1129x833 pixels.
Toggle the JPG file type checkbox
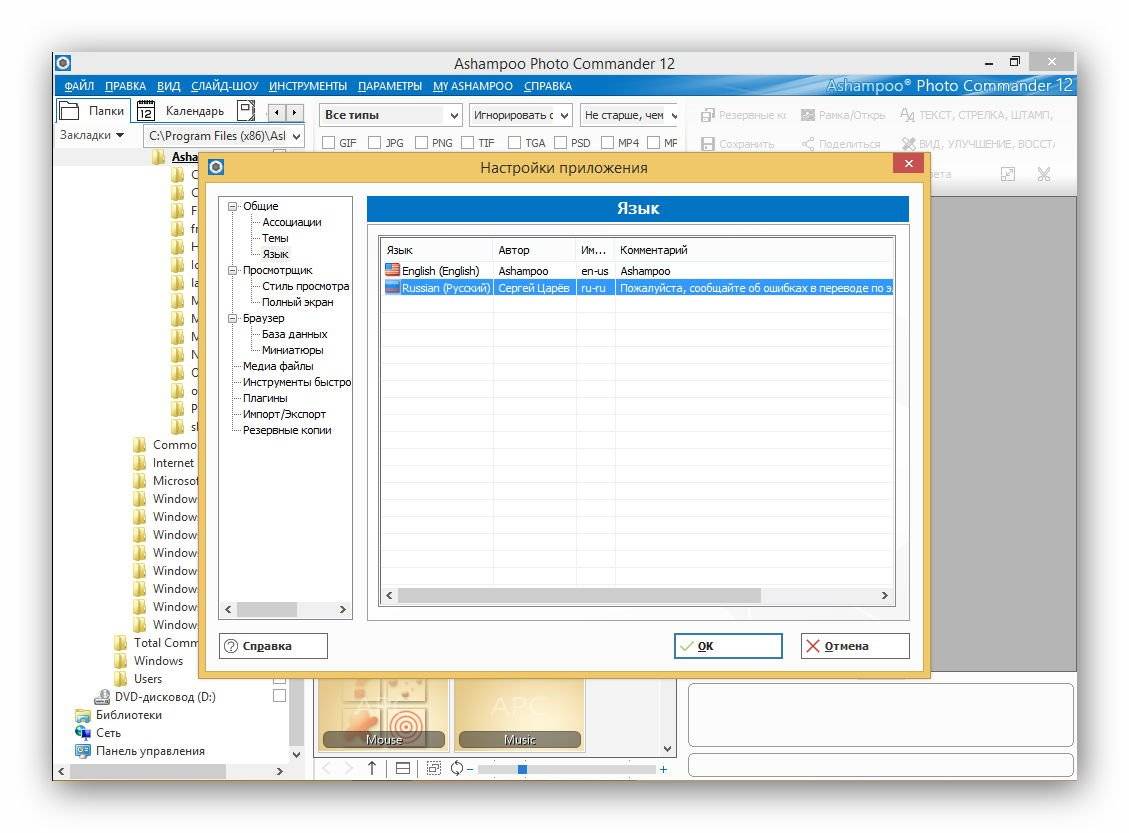tap(374, 143)
